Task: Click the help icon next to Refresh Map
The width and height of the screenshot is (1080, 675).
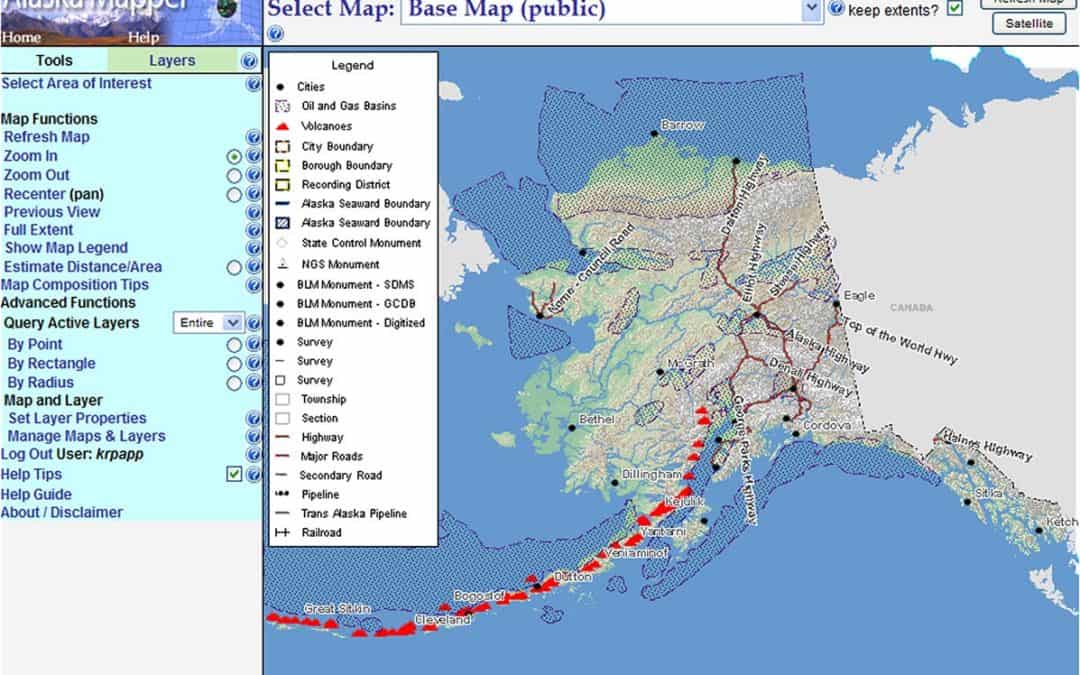Action: [252, 137]
